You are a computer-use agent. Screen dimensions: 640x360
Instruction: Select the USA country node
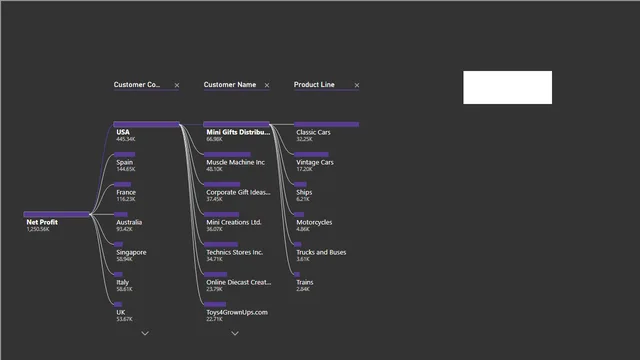(146, 131)
